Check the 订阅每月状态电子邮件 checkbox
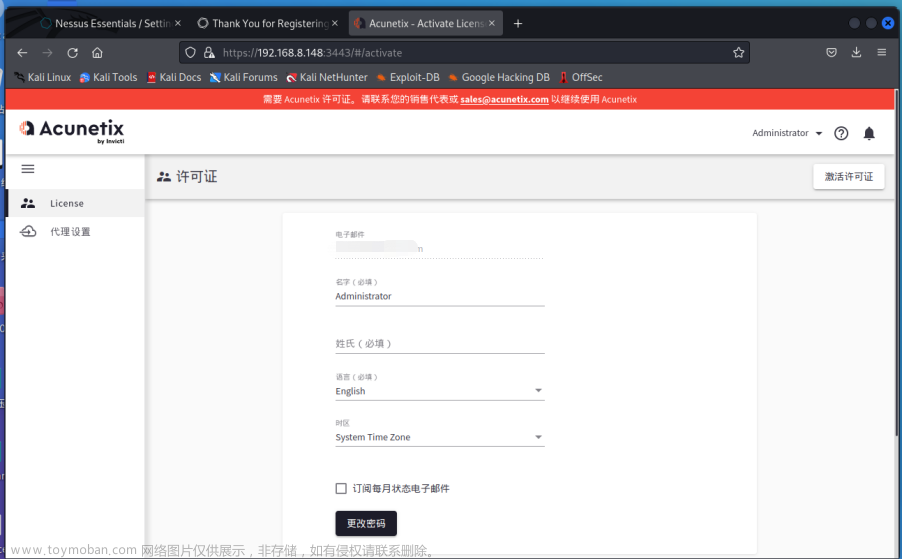 341,488
